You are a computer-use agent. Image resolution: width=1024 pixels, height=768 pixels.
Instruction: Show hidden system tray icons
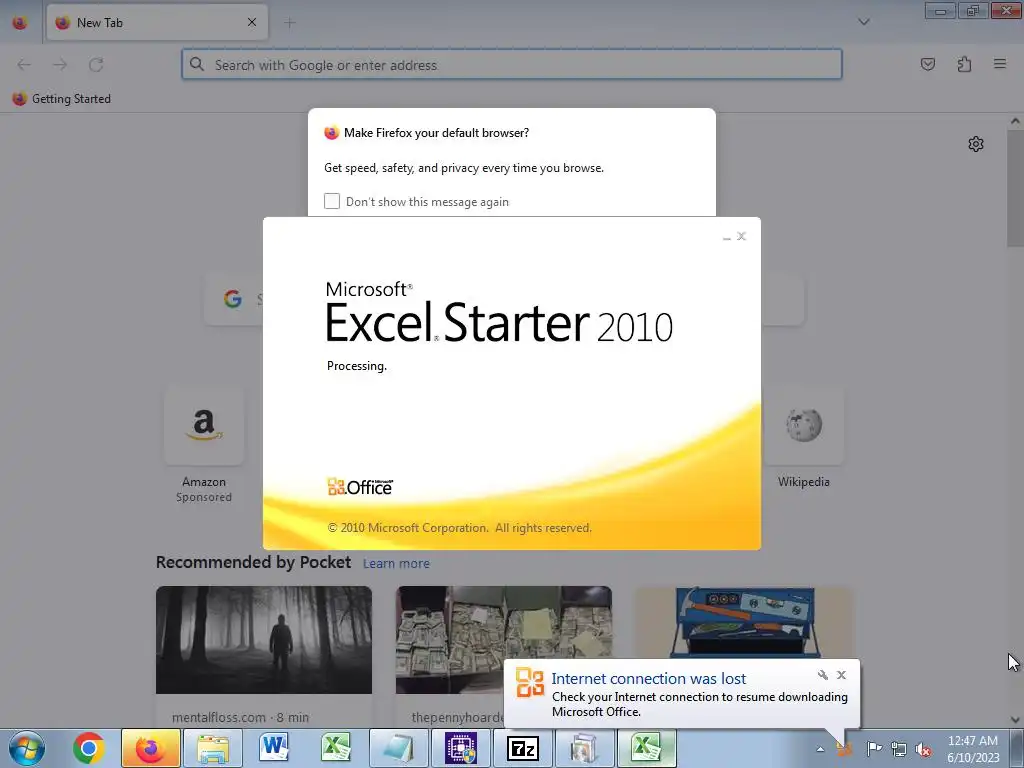point(820,749)
